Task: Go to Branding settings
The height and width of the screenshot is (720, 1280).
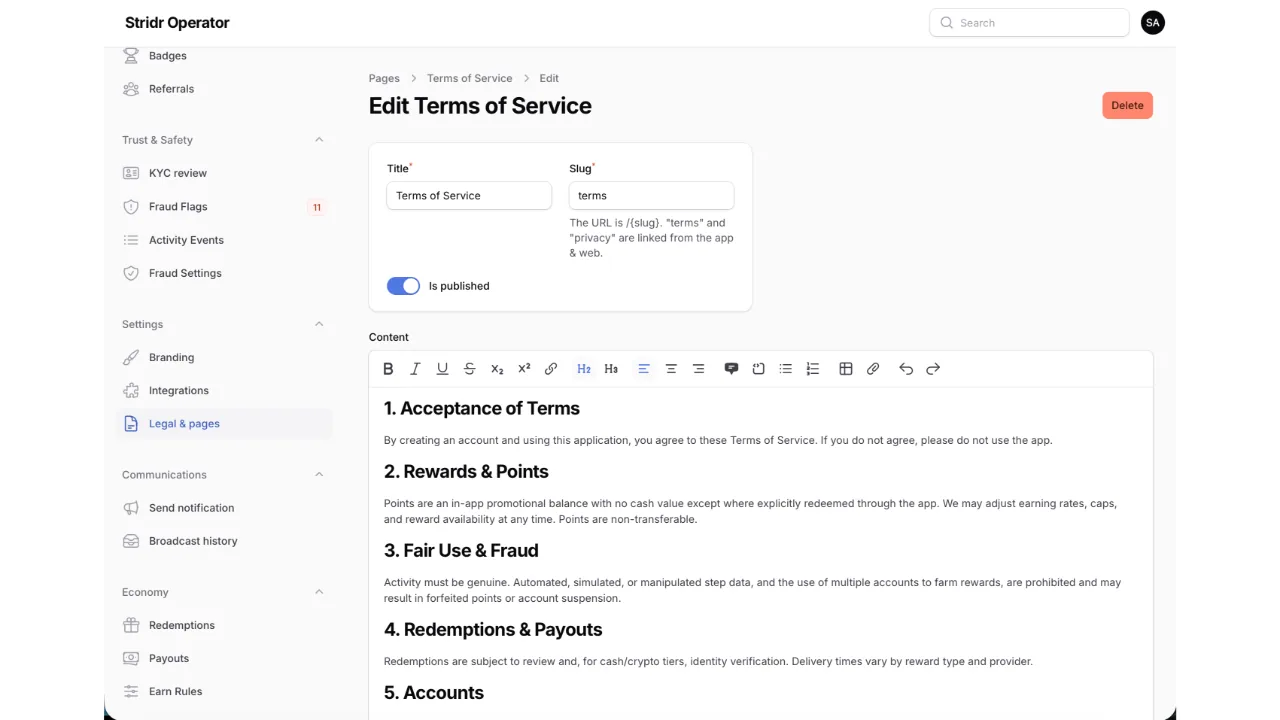Action: point(224,357)
